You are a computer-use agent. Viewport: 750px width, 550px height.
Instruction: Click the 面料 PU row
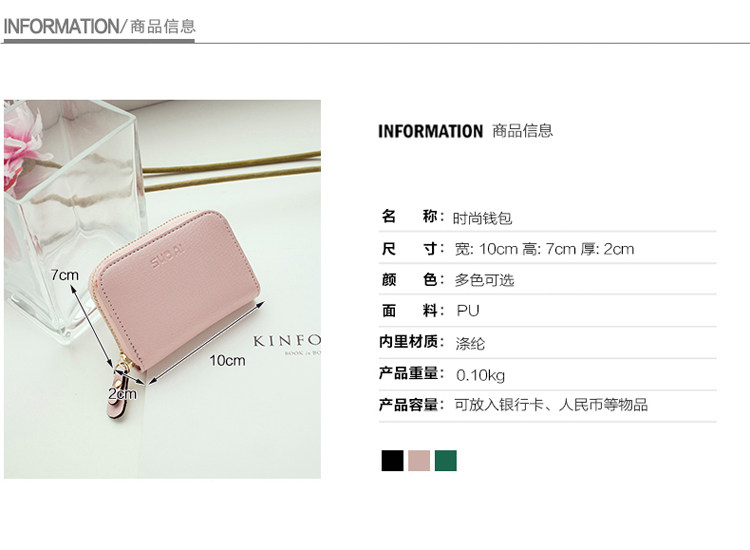pos(547,311)
